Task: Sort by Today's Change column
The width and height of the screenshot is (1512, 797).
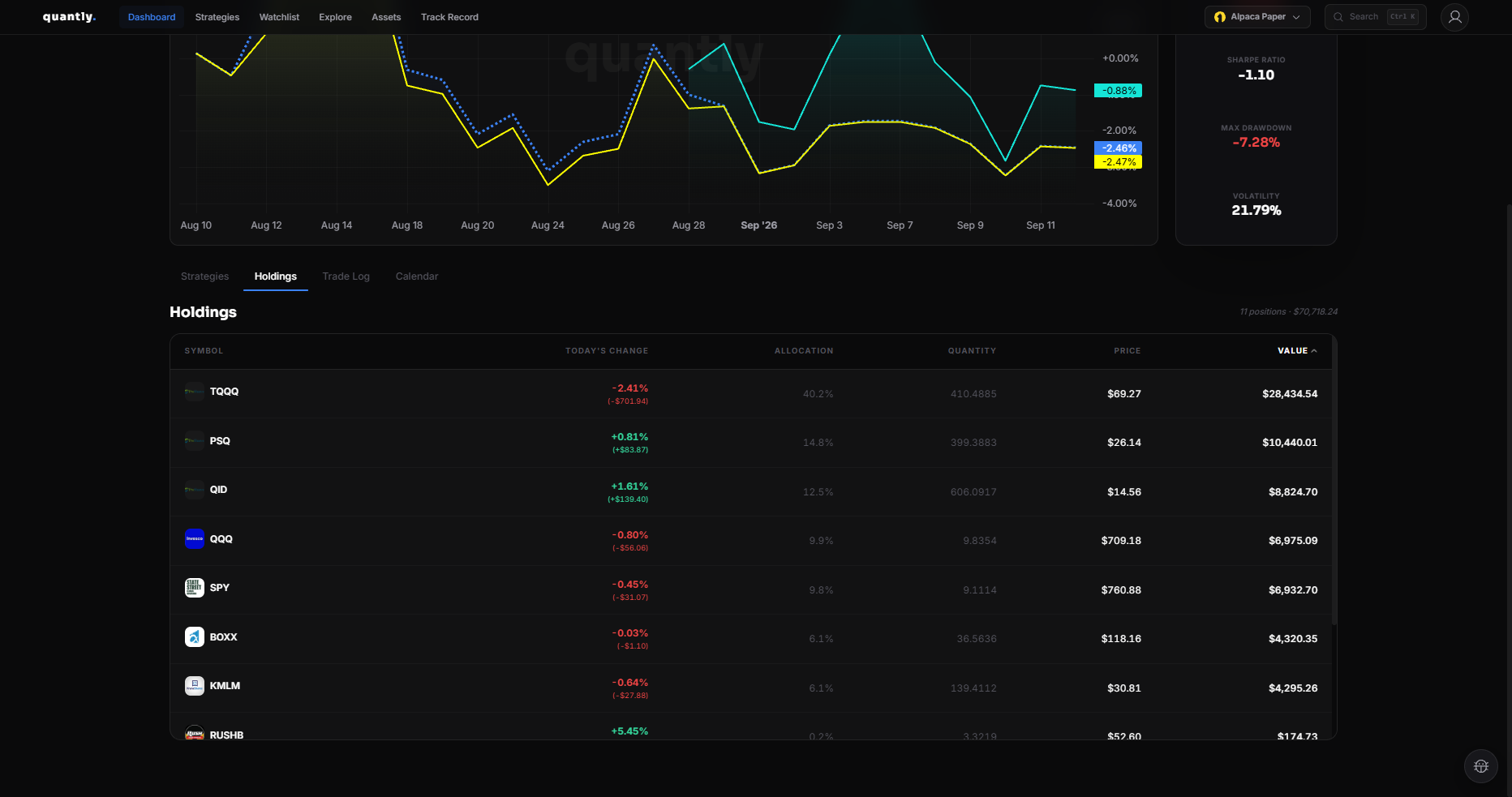Action: coord(607,351)
